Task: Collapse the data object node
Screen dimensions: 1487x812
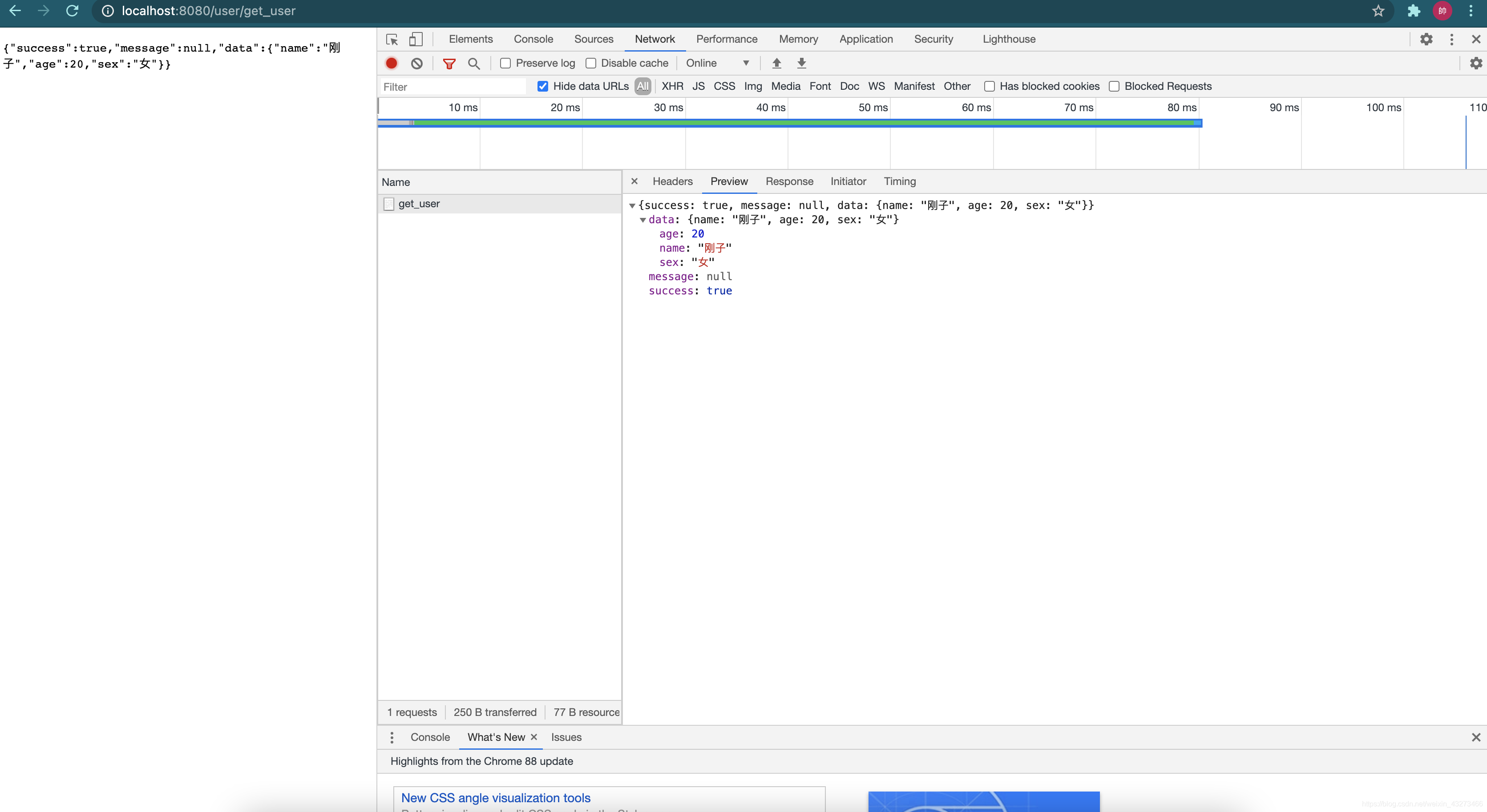Action: (x=642, y=220)
